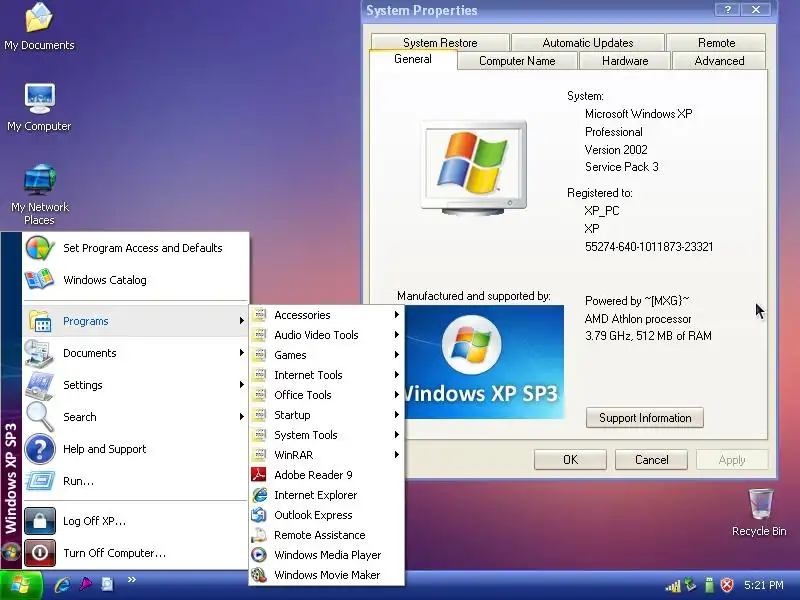Expand the Documents submenu arrow
Viewport: 800px width, 600px height.
(x=242, y=353)
